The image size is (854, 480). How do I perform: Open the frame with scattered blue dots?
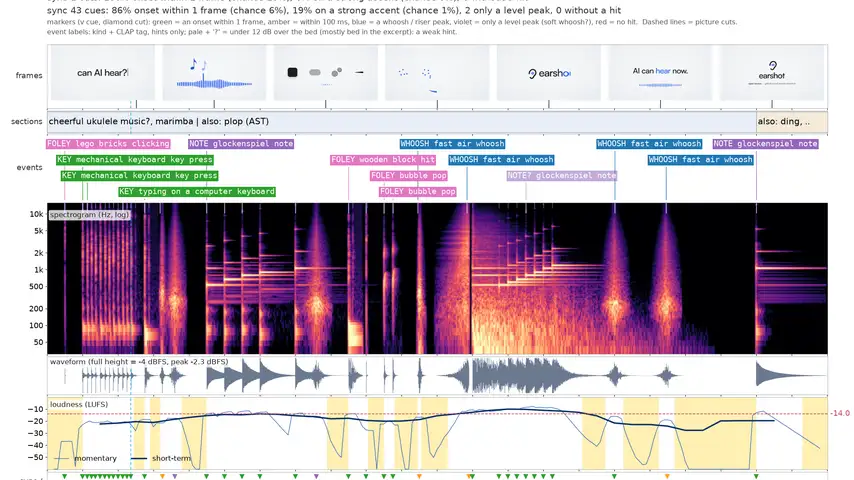point(437,73)
